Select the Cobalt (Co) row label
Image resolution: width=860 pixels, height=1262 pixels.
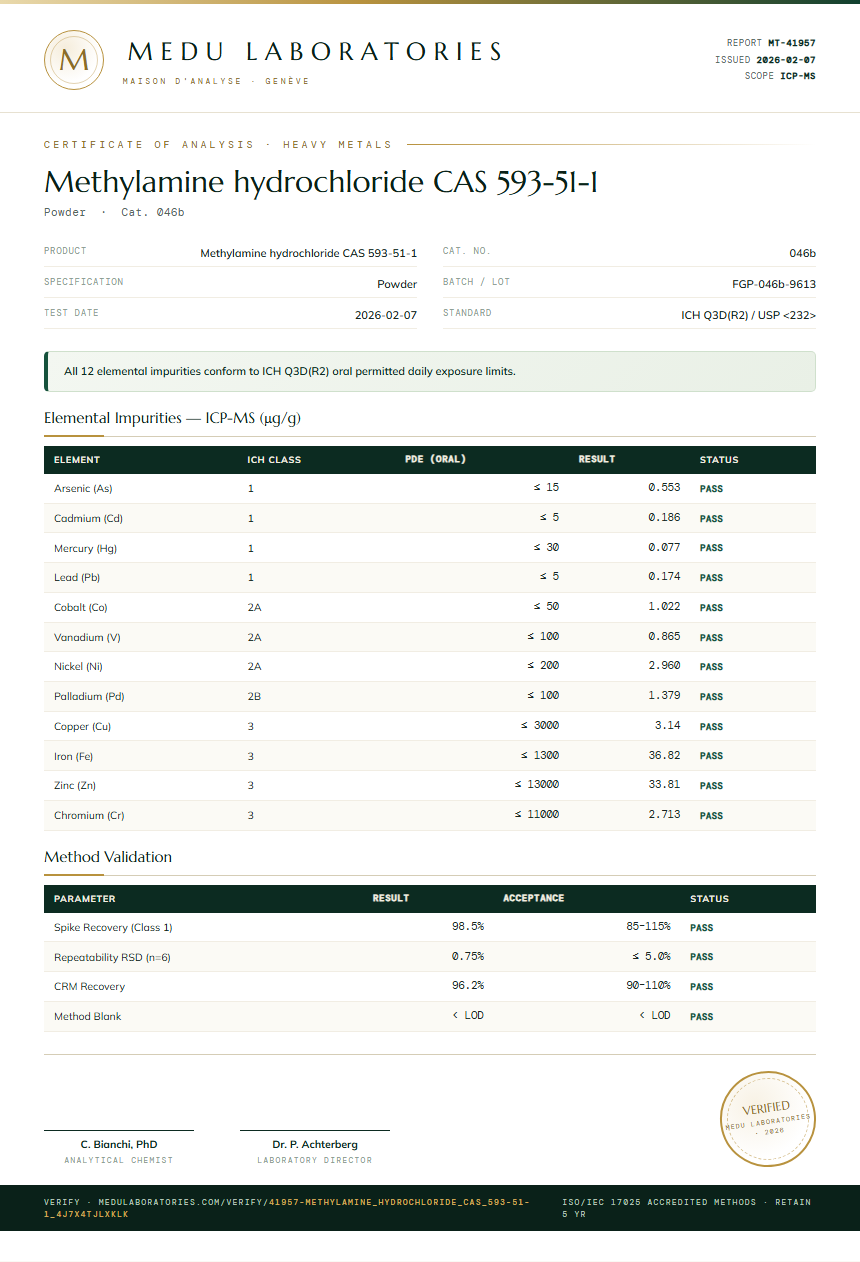coord(80,608)
